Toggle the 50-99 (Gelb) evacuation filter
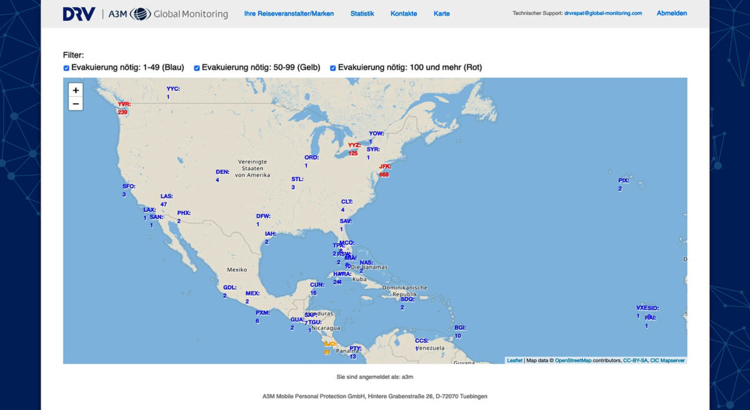The width and height of the screenshot is (750, 410). point(197,68)
